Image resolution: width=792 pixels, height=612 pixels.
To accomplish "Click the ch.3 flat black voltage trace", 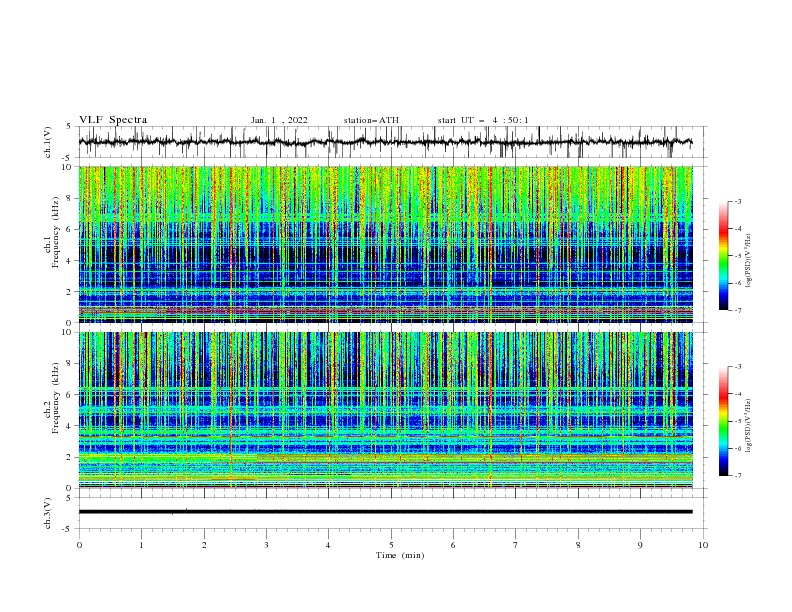I will (x=386, y=512).
